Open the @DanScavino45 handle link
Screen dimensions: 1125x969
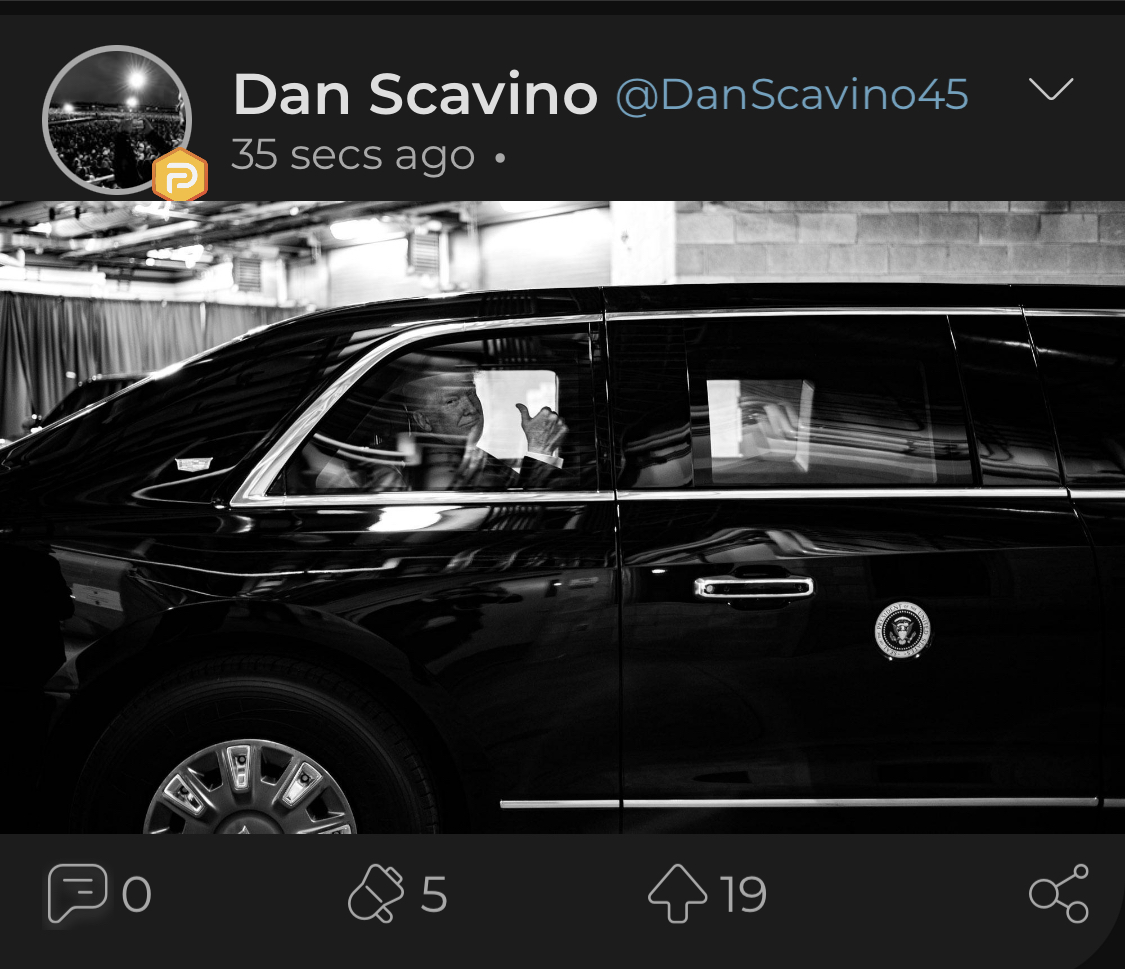click(x=792, y=95)
